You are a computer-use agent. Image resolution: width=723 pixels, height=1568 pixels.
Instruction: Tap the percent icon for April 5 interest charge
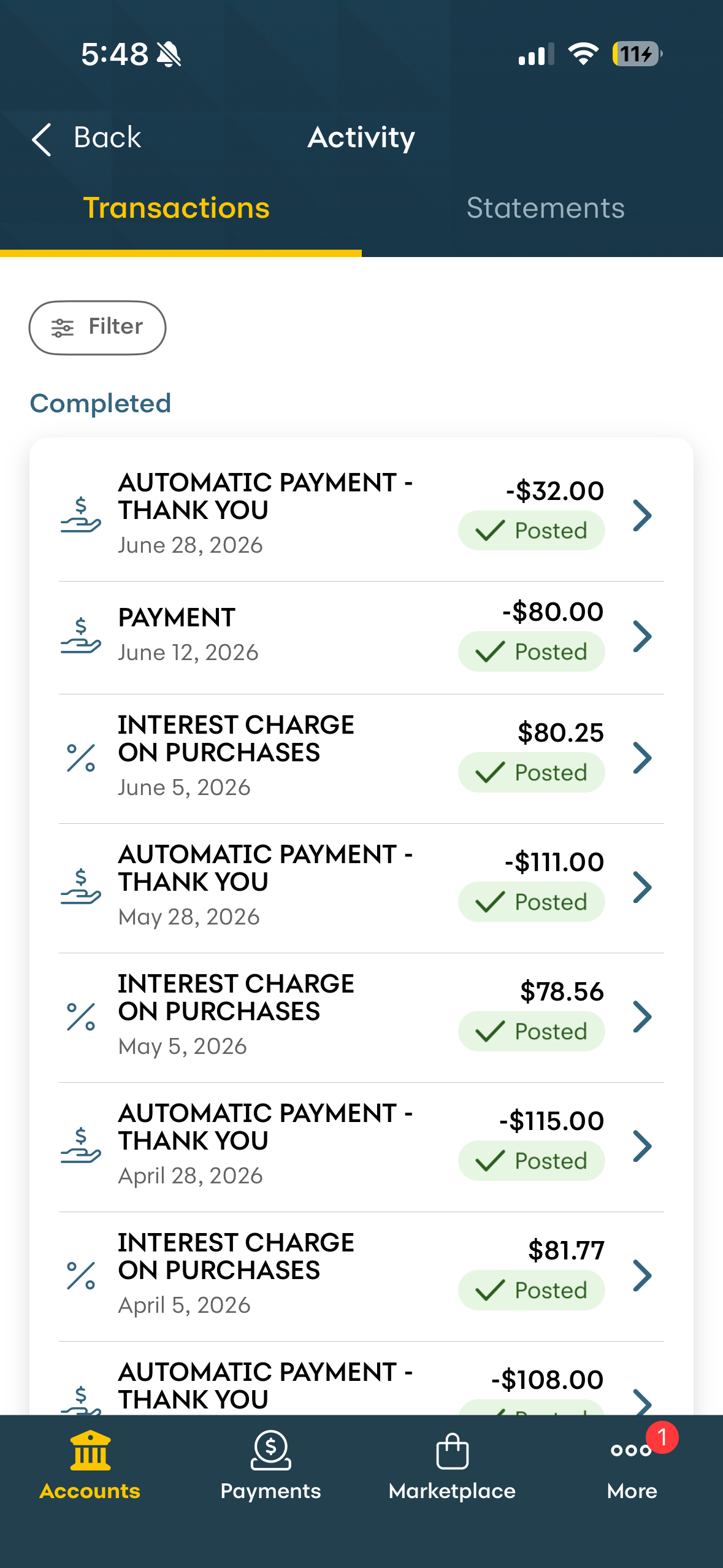pyautogui.click(x=81, y=1275)
